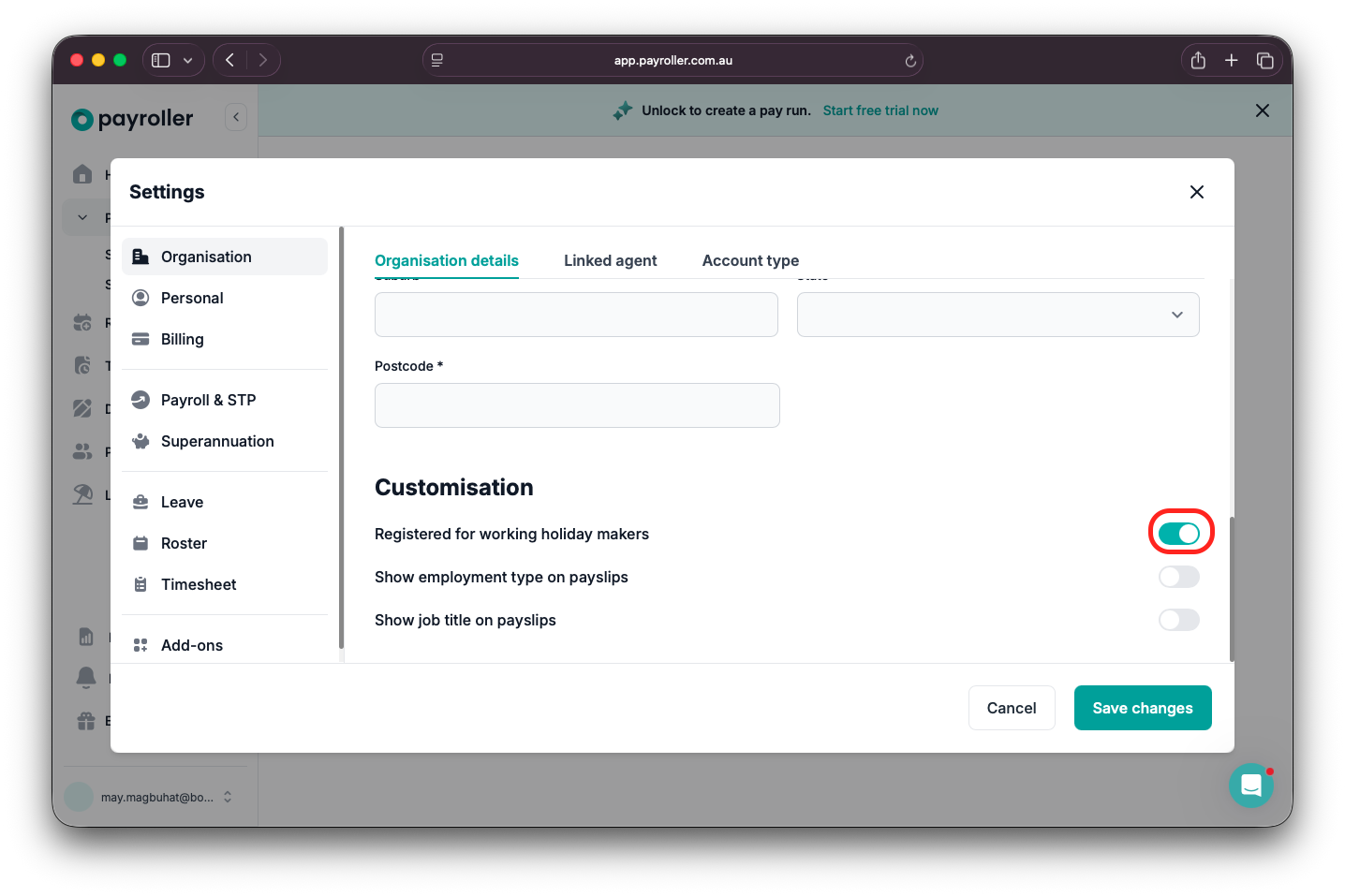Screen dimensions: 1345x896
Task: Enable Show job title on payslips
Action: click(1179, 620)
